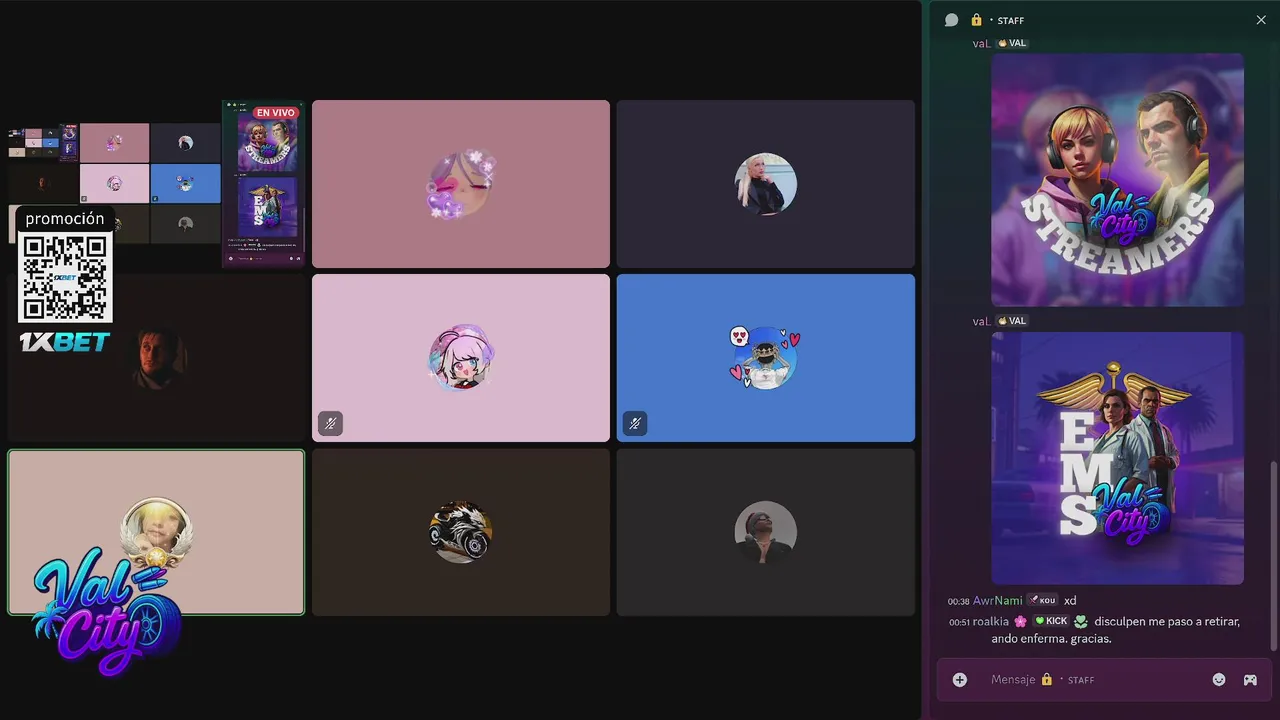This screenshot has height=720, width=1280.
Task: Click the STAFF channel title in header
Action: coord(1011,20)
